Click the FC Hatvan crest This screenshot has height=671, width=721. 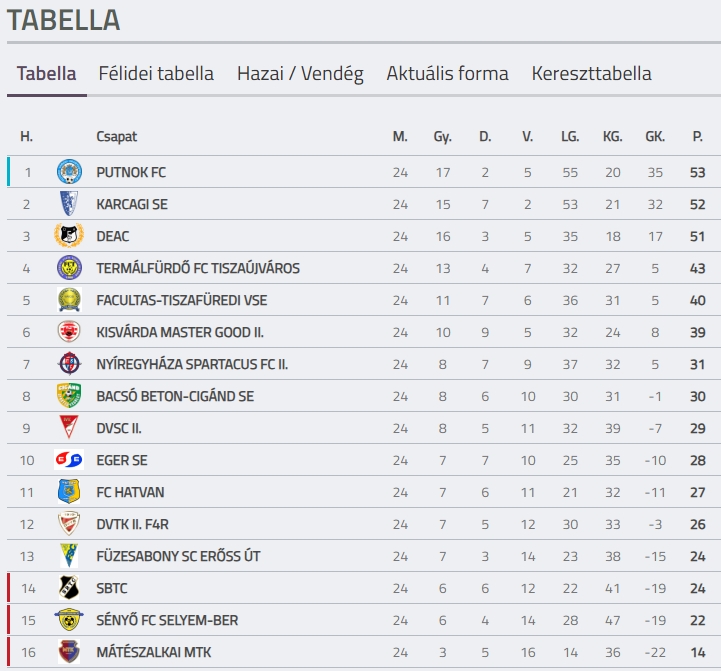click(x=69, y=491)
